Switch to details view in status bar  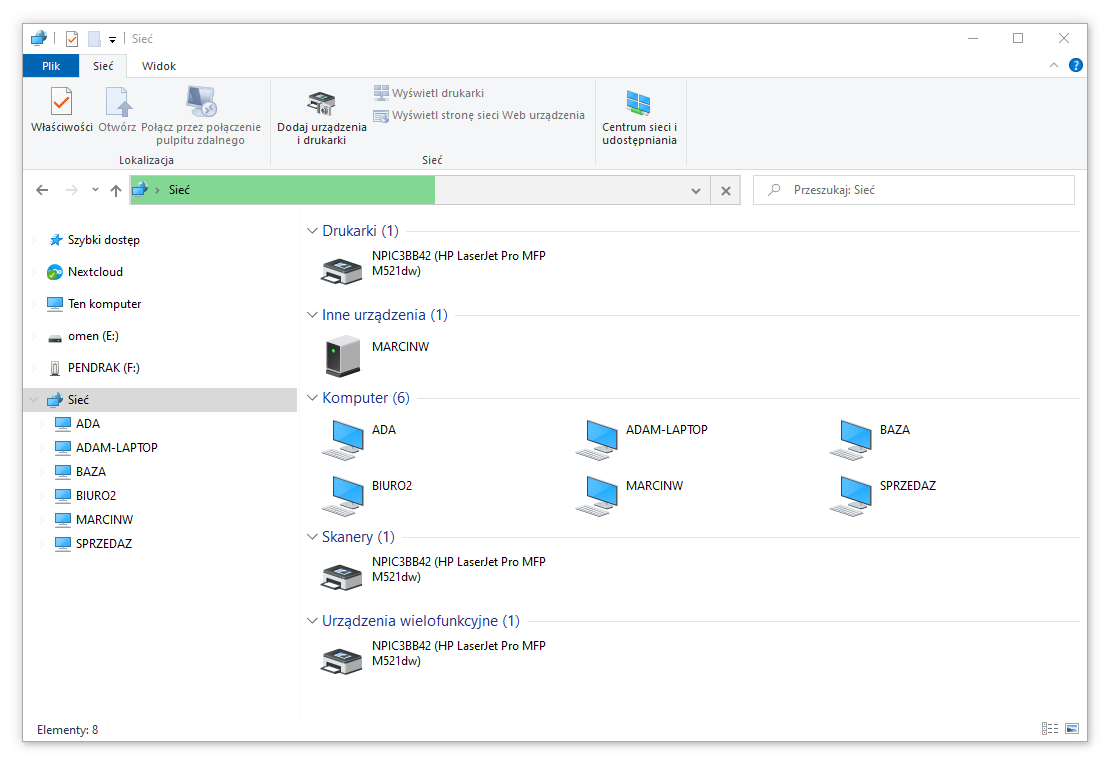pyautogui.click(x=1050, y=729)
